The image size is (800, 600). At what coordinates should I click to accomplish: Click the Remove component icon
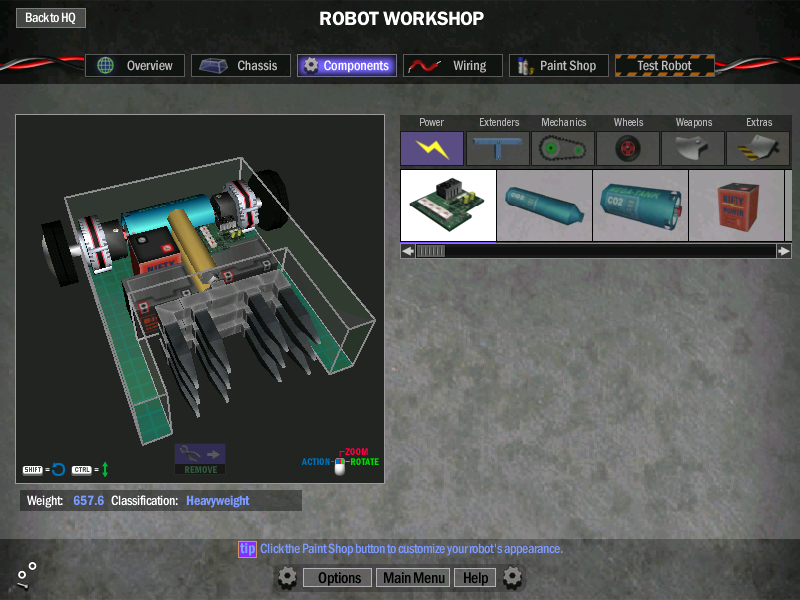click(200, 458)
